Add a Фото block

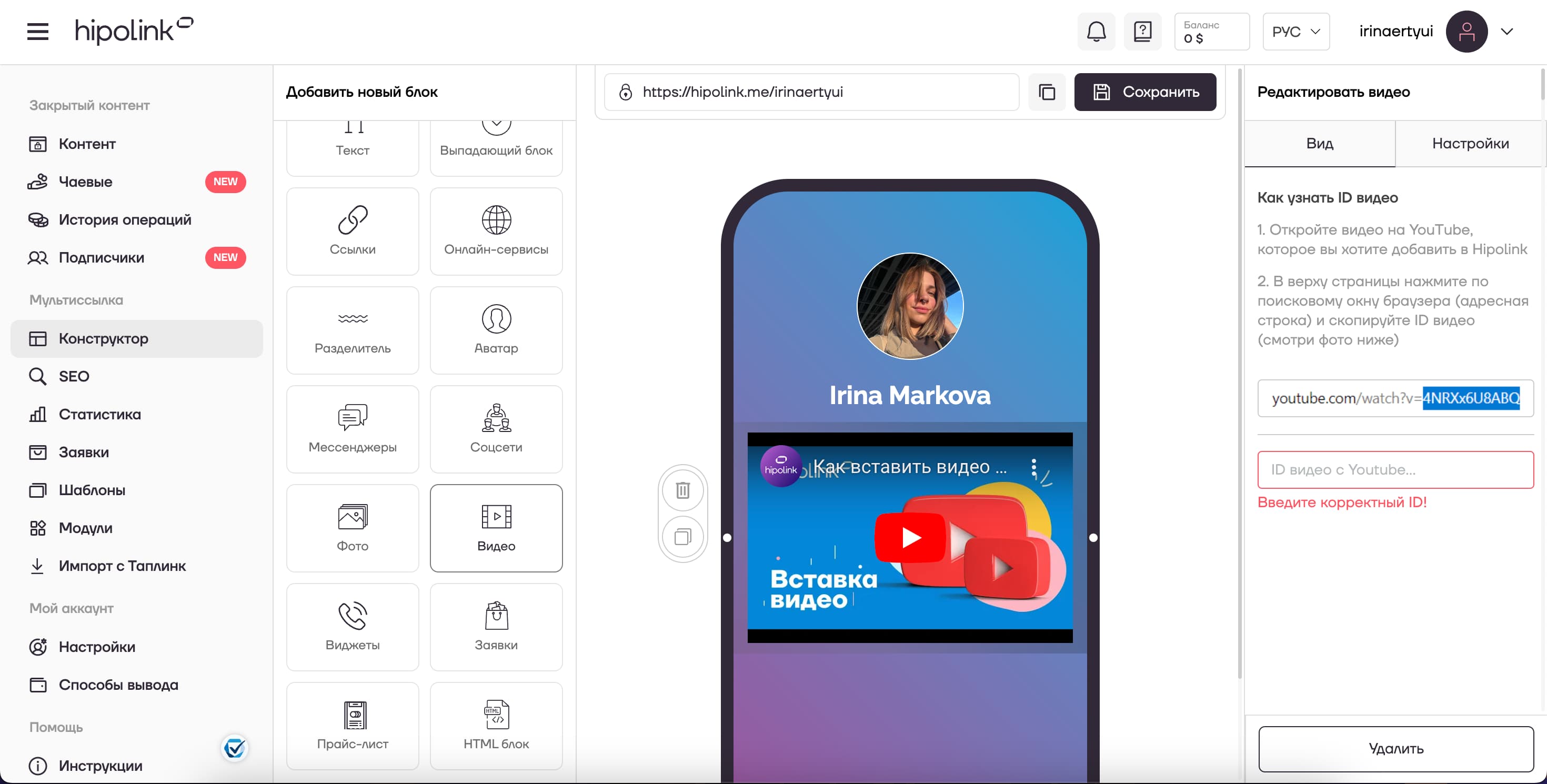point(353,528)
